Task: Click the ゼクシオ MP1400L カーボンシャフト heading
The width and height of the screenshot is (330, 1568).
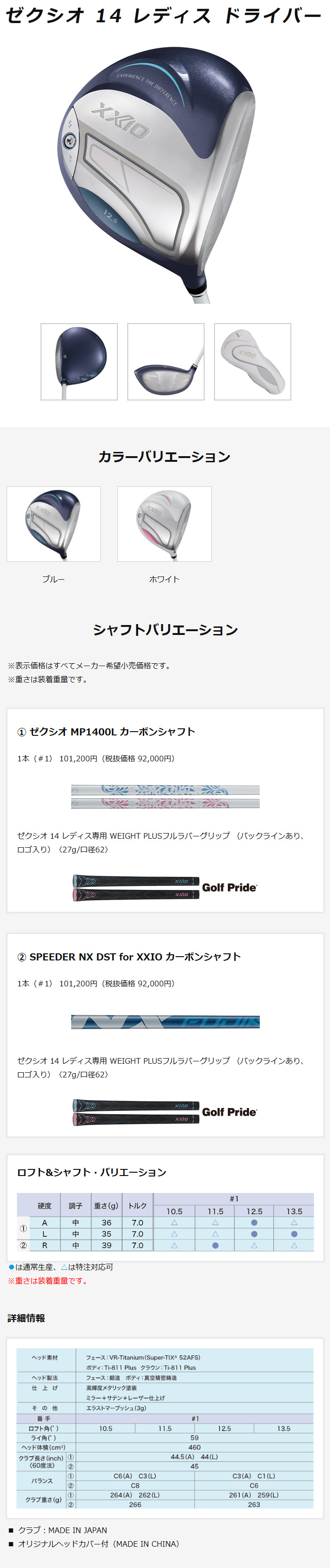Action: click(x=107, y=732)
